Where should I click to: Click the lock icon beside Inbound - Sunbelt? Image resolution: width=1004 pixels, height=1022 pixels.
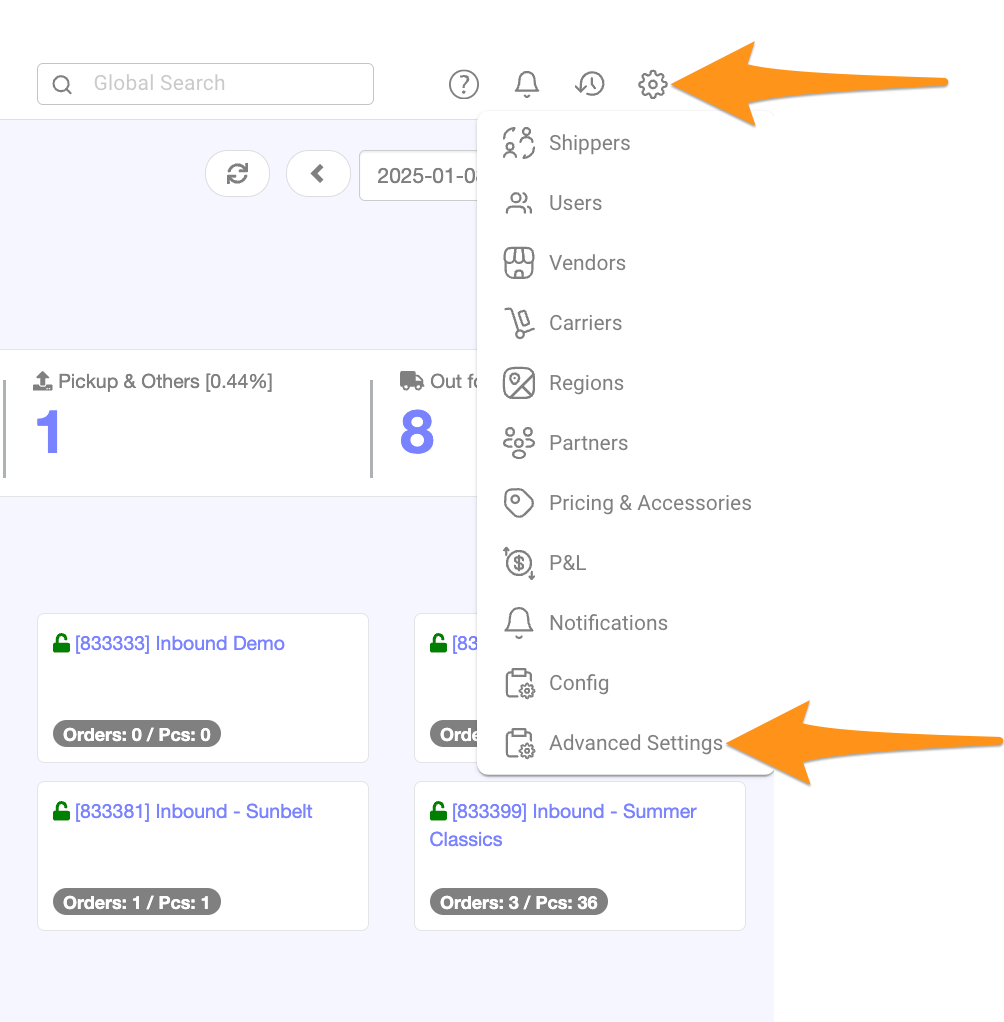click(61, 811)
